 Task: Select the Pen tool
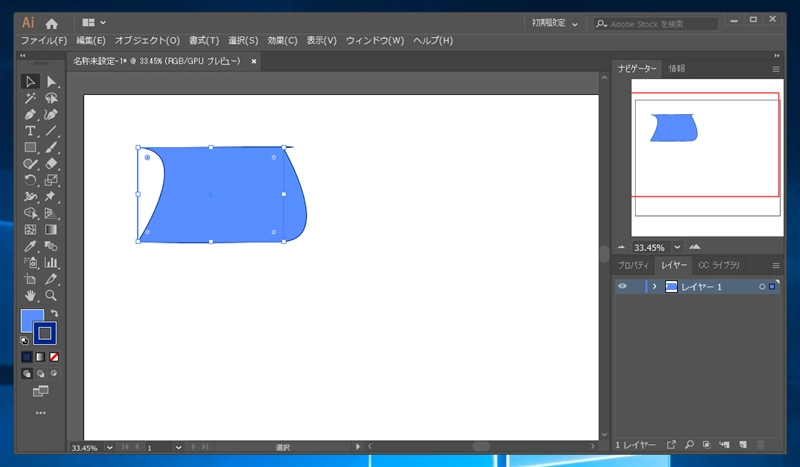30,114
